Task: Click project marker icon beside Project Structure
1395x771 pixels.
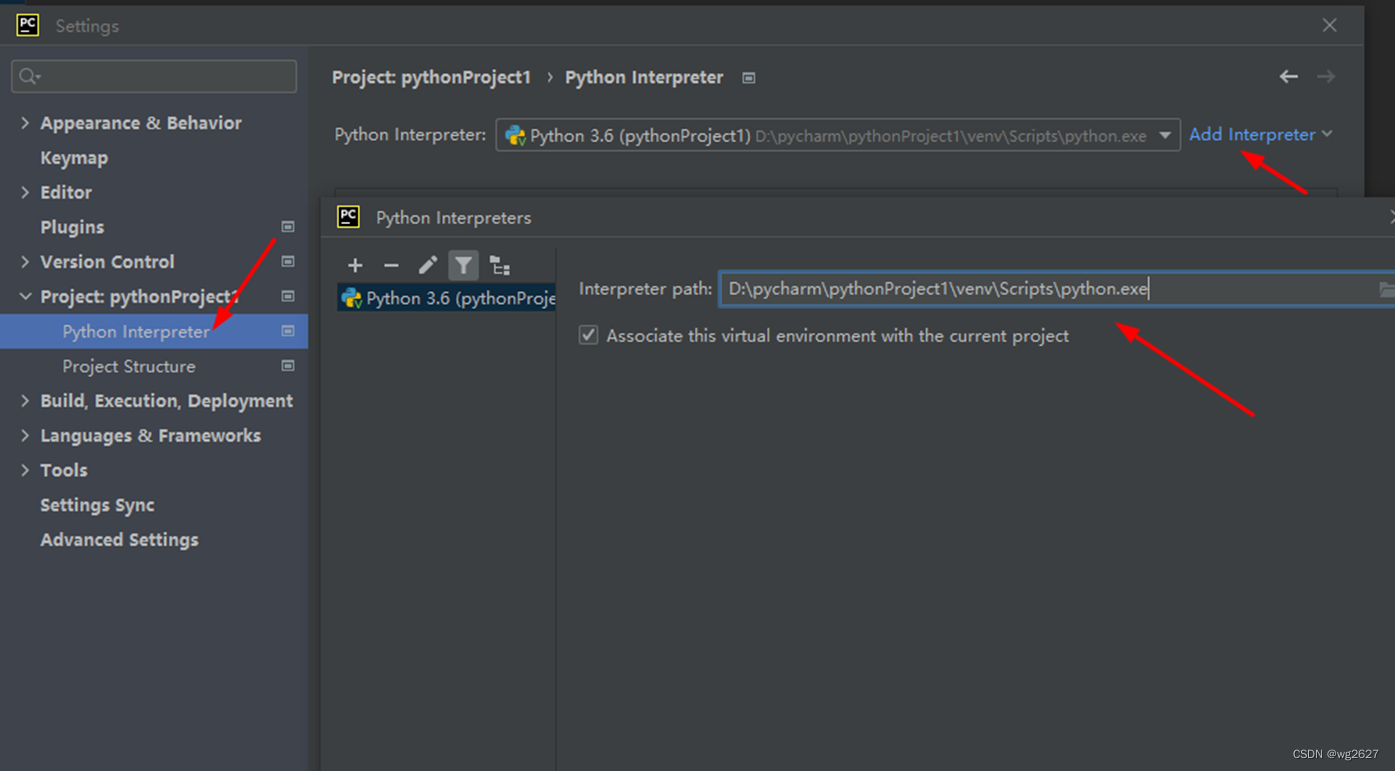Action: click(288, 366)
